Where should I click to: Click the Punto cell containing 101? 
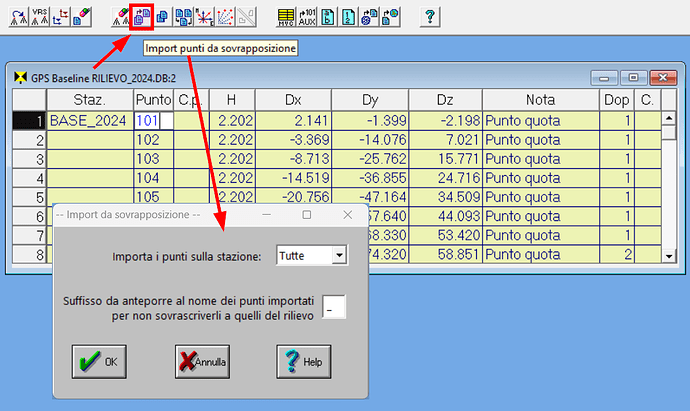(x=154, y=121)
